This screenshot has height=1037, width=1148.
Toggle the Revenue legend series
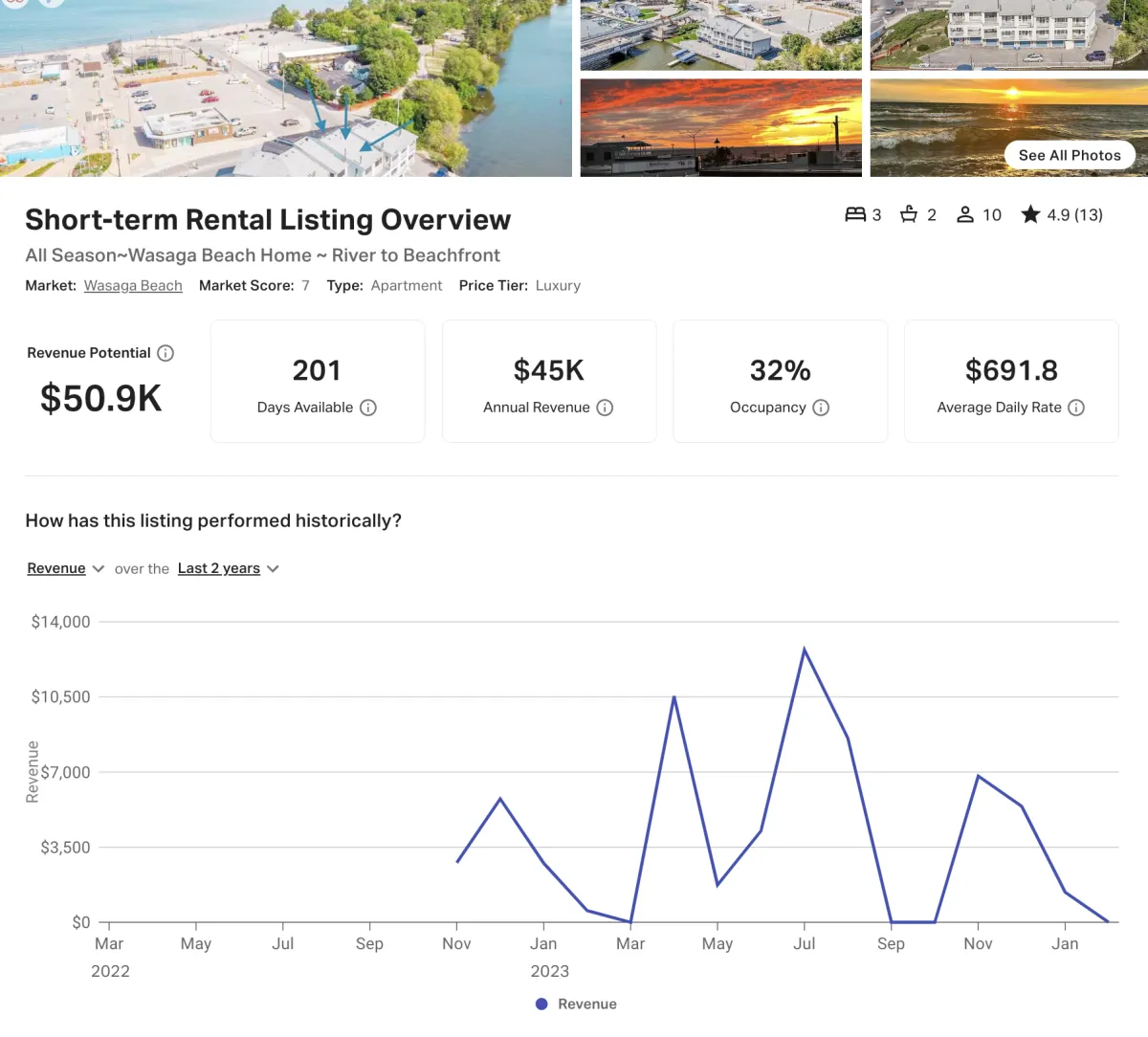577,1004
